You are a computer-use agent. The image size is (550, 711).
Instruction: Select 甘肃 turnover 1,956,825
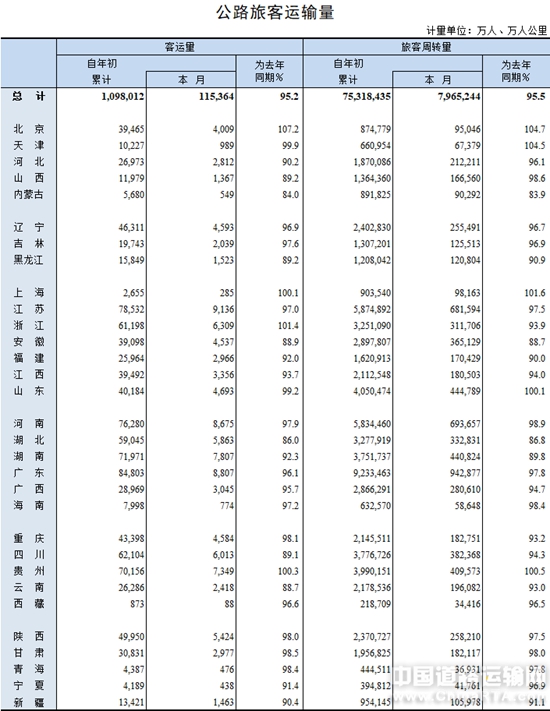click(372, 653)
